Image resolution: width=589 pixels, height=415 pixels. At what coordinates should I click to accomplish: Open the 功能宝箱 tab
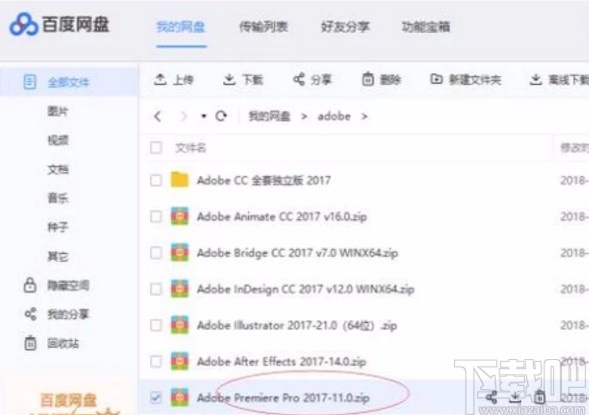(x=426, y=27)
